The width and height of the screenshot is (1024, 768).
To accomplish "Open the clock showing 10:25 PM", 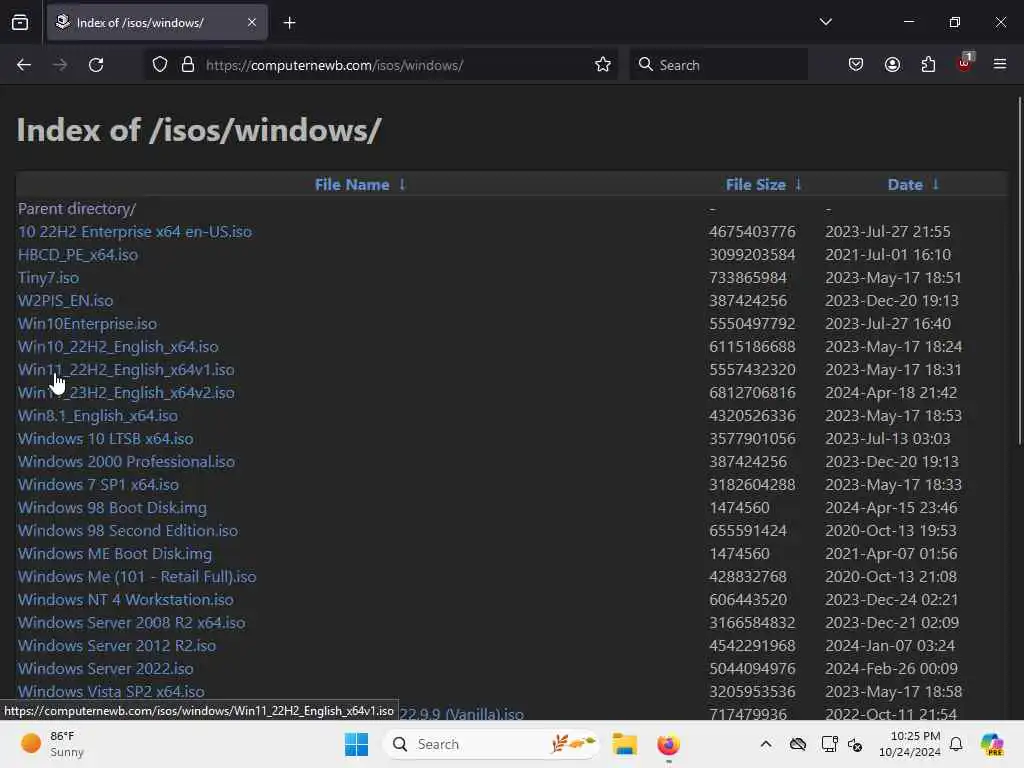I will tap(910, 744).
